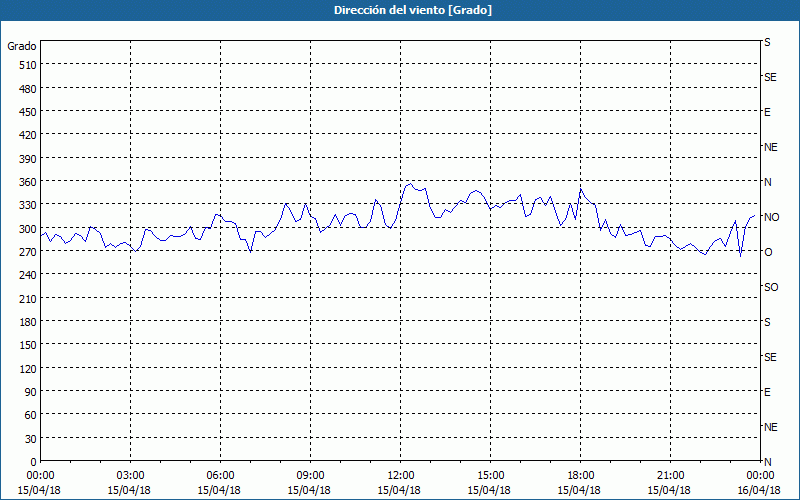Click the 450 degree axis label
The width and height of the screenshot is (800, 500).
[28, 112]
